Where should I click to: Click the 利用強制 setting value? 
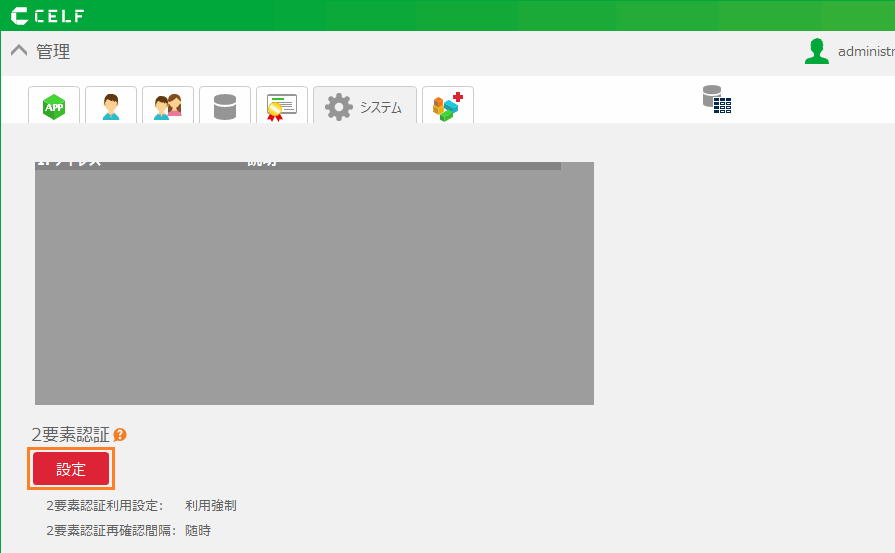click(x=211, y=506)
